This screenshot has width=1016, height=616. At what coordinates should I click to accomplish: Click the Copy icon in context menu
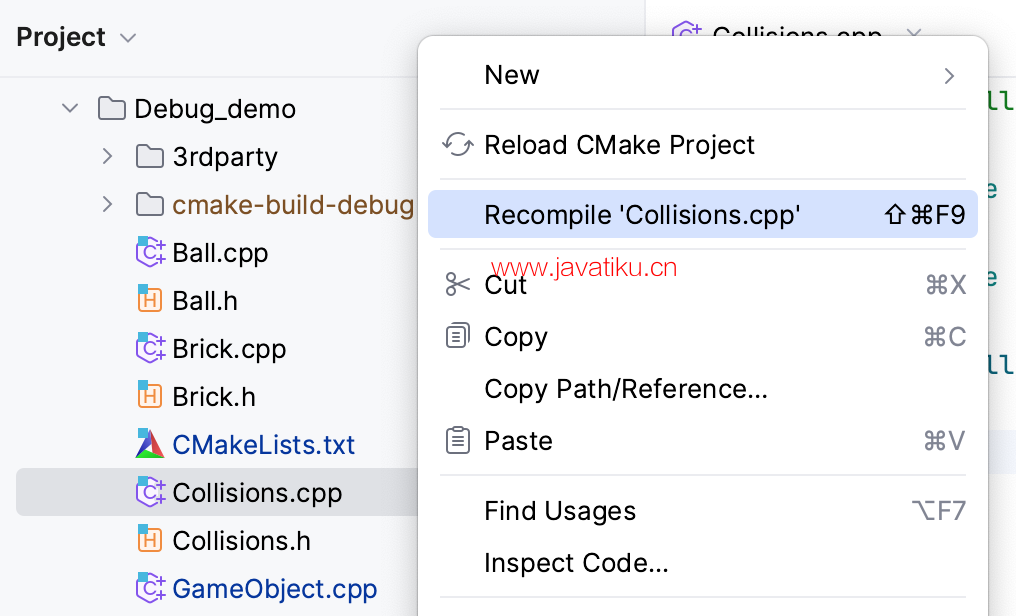(x=457, y=336)
